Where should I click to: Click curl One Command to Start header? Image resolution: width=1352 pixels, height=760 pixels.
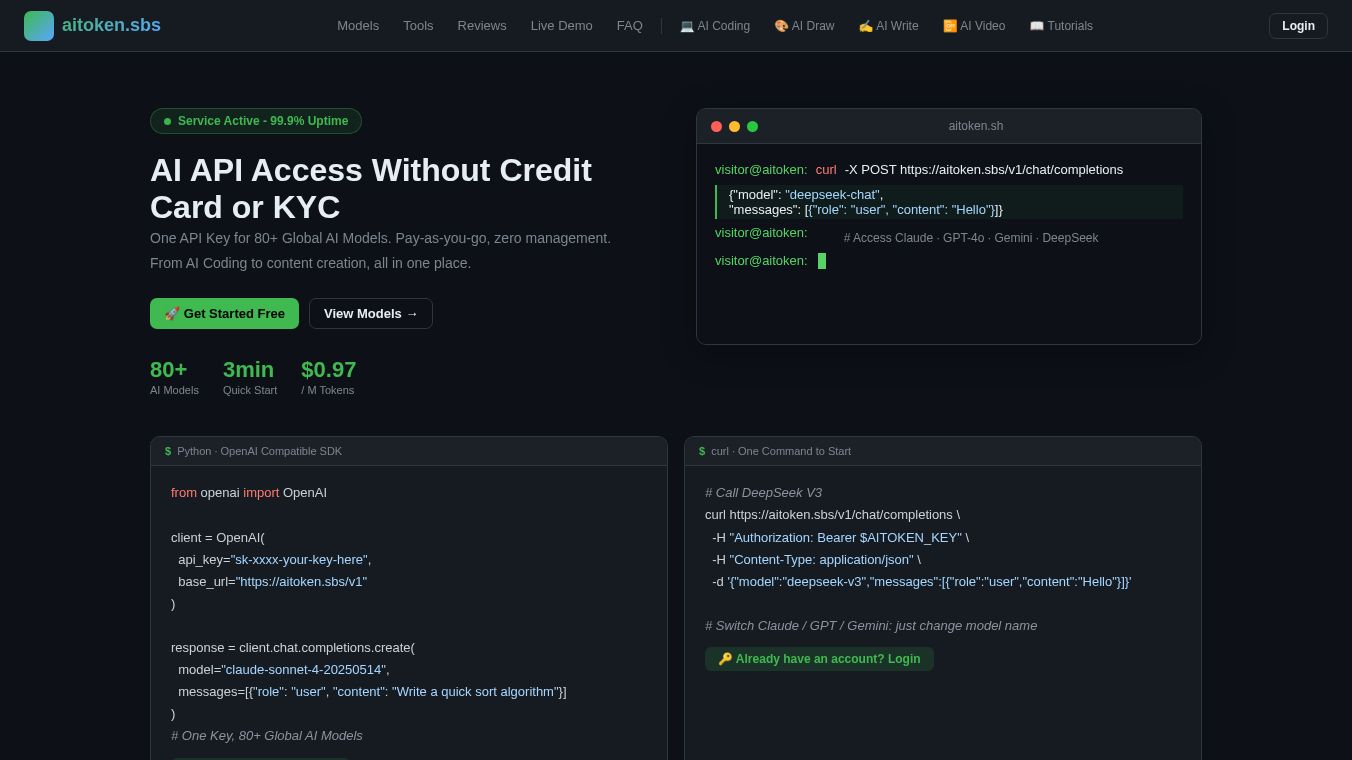pyautogui.click(x=943, y=451)
